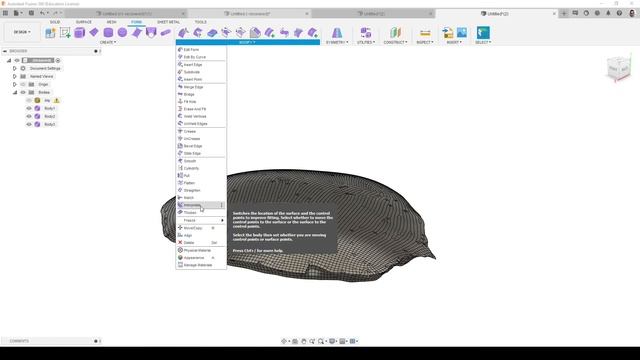The height and width of the screenshot is (360, 640).
Task: Expand the Document Settings node
Action: tap(15, 69)
